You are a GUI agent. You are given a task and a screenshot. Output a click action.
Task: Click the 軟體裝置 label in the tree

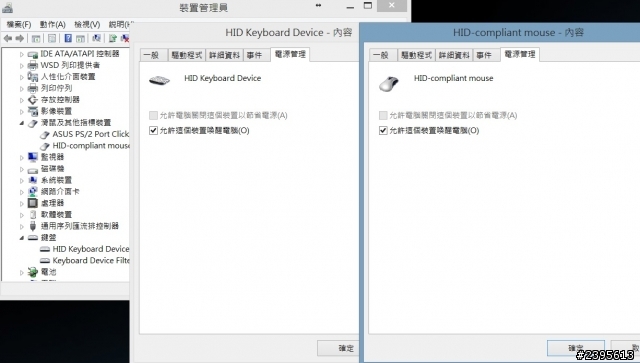point(56,214)
